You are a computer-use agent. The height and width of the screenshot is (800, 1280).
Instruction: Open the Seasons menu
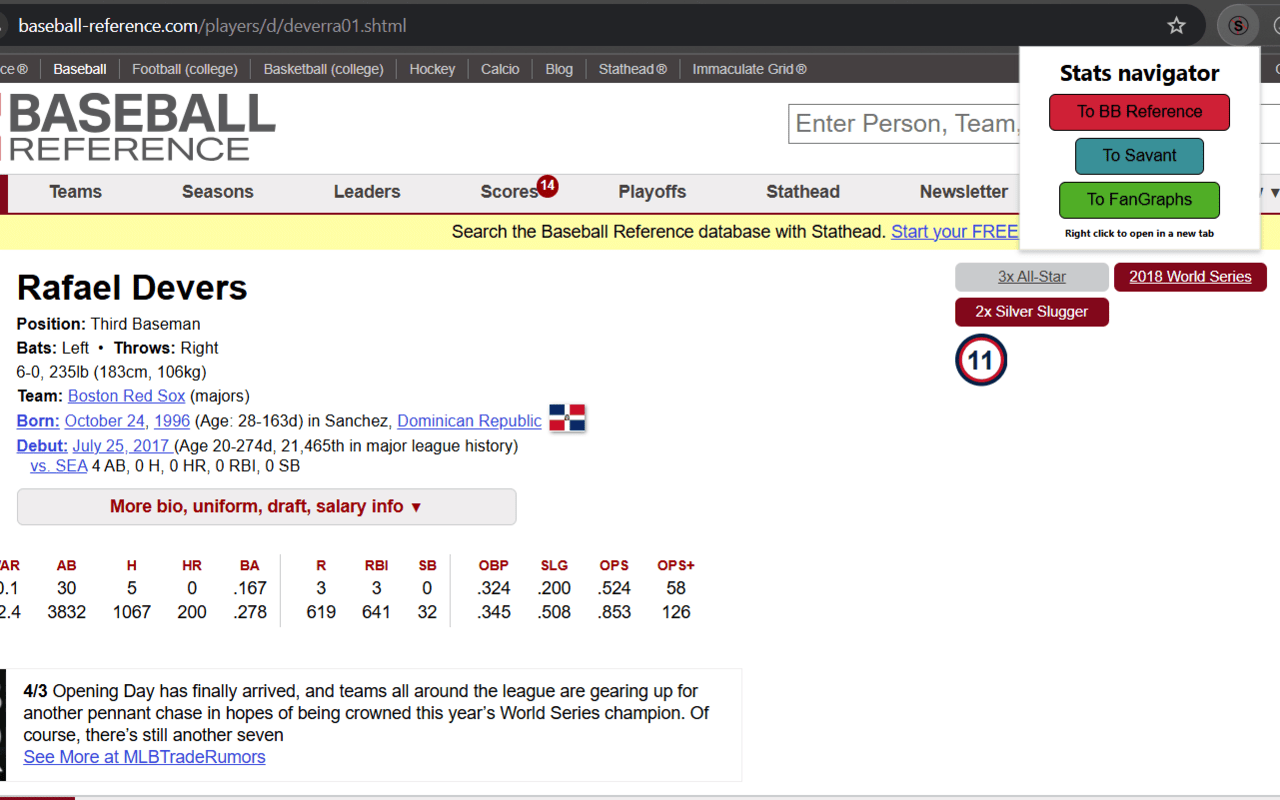pyautogui.click(x=218, y=192)
